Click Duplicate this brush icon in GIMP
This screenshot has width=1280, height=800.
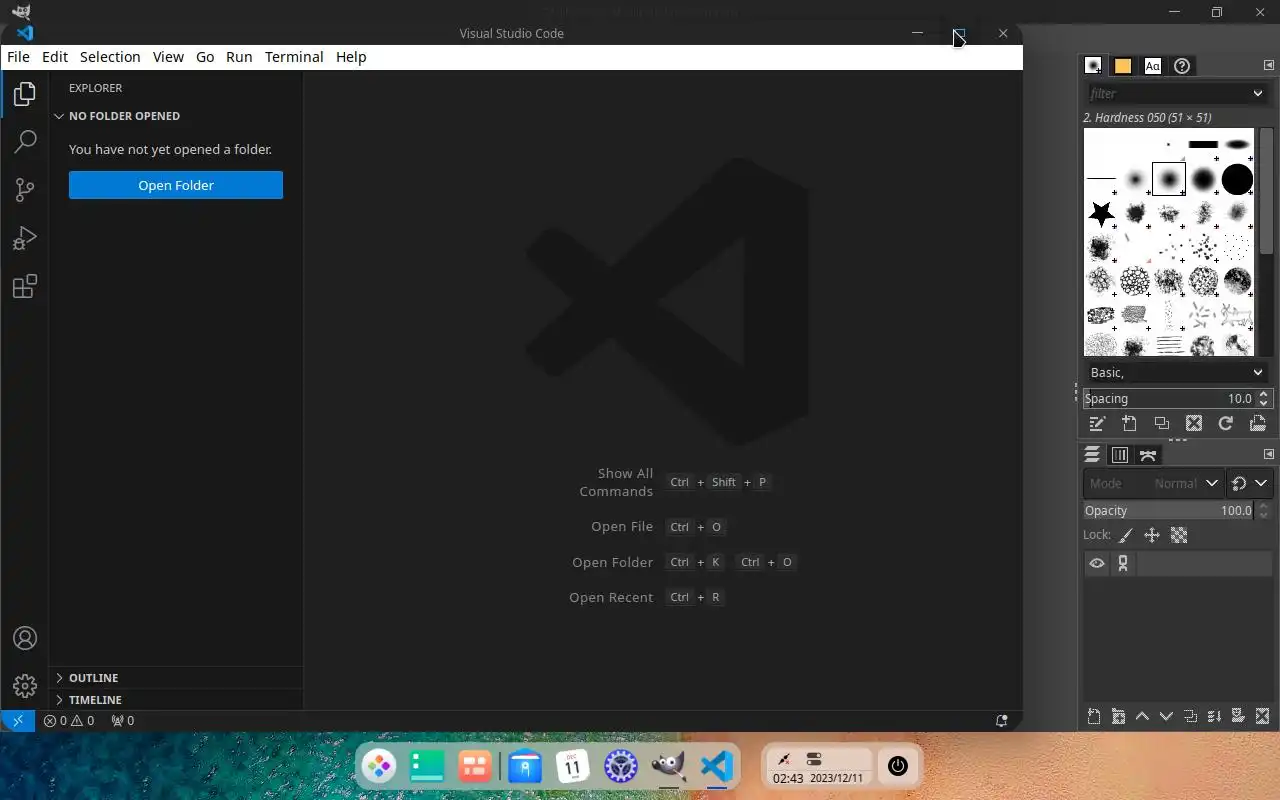[x=1161, y=424]
